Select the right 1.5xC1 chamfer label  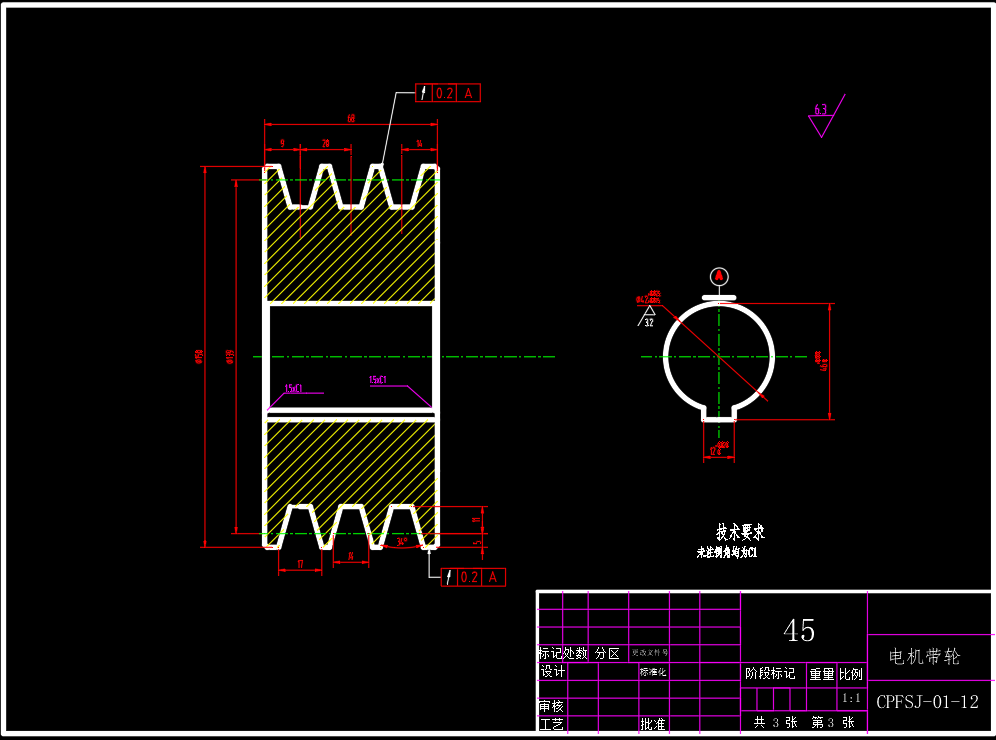point(378,380)
